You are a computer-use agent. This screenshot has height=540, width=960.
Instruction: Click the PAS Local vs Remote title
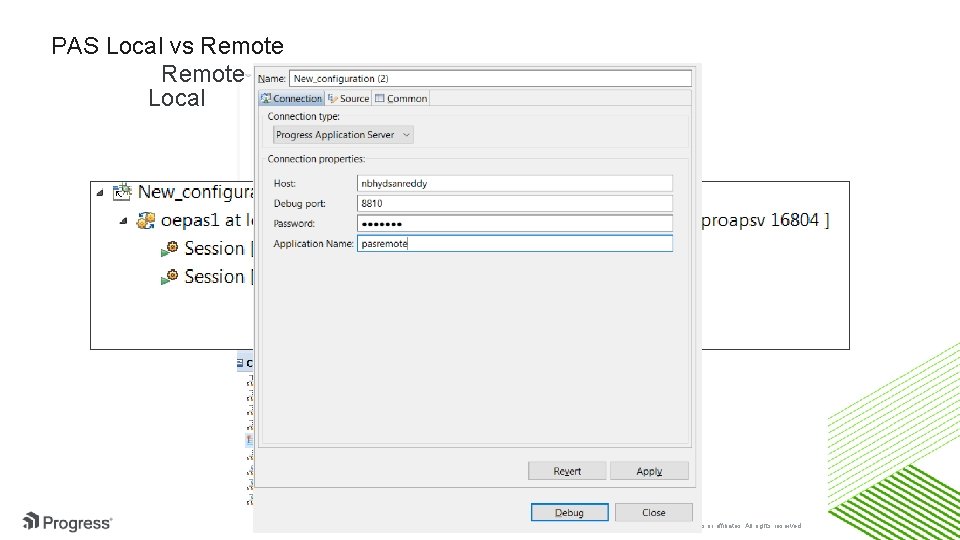pyautogui.click(x=167, y=46)
